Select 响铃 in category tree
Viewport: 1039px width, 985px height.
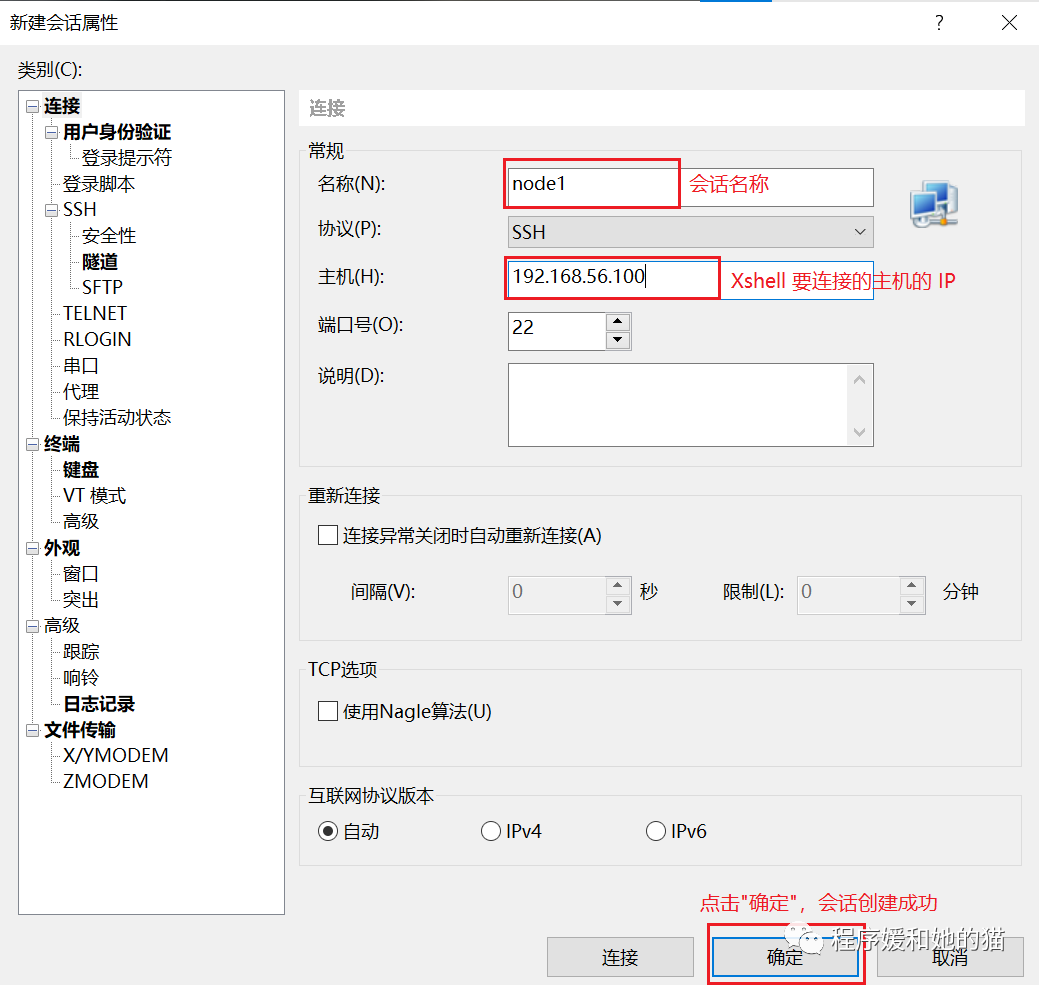(81, 678)
